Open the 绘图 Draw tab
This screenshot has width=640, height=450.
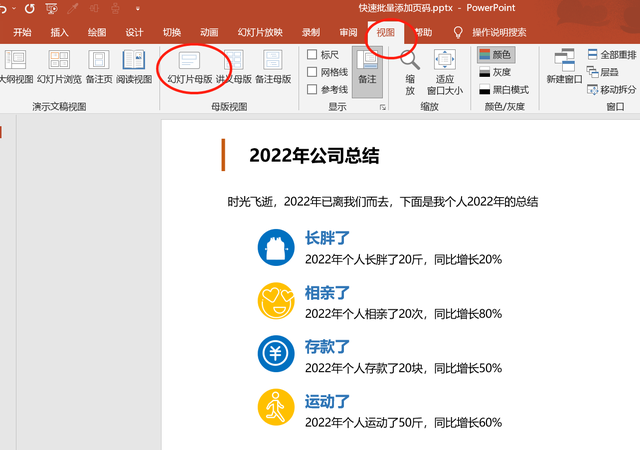[x=97, y=32]
